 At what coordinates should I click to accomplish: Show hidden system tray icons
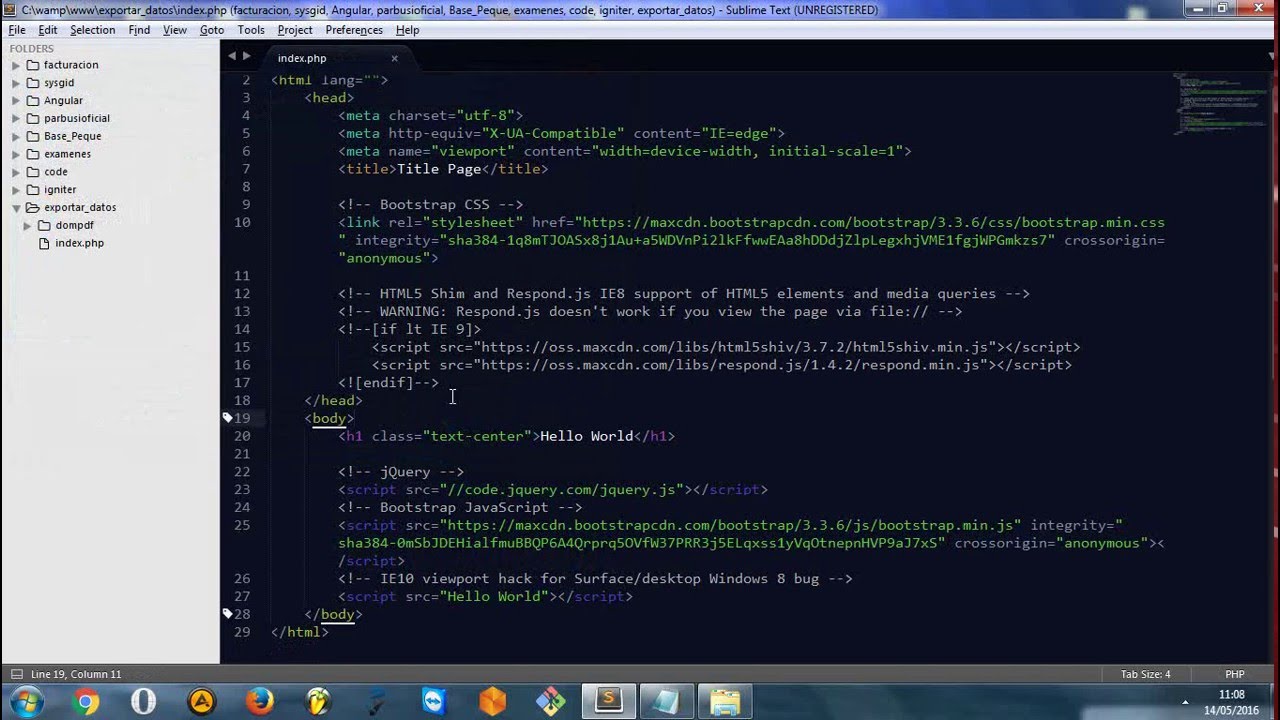pyautogui.click(x=1186, y=702)
